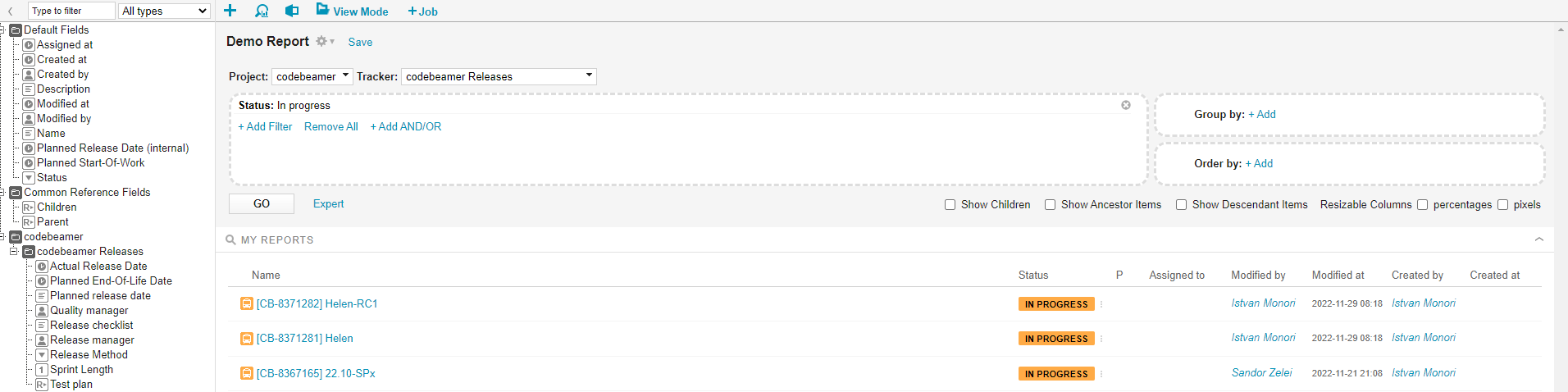The image size is (1568, 392).
Task: Open the Tracker codebeamer Releases dropdown
Action: coord(499,76)
